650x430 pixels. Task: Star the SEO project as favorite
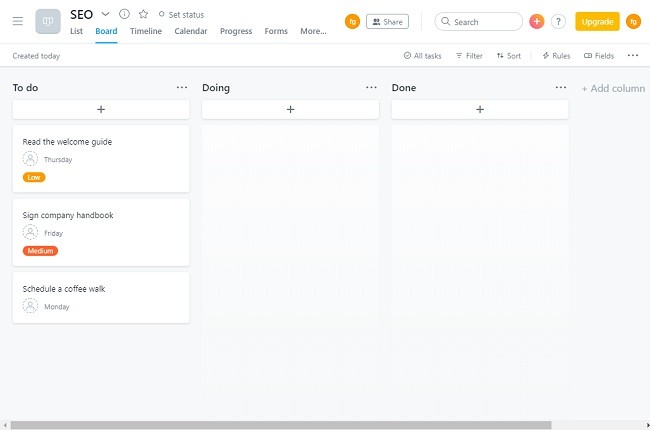click(143, 14)
